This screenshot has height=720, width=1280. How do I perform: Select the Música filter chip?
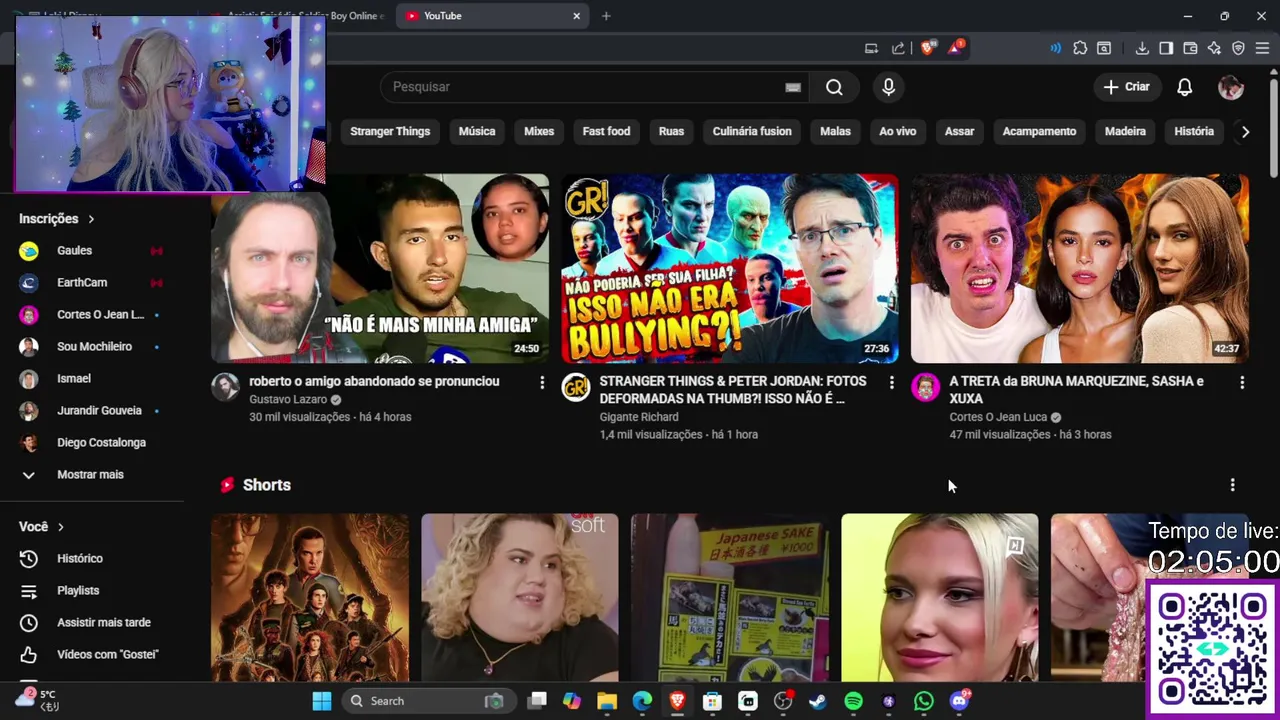tap(477, 132)
